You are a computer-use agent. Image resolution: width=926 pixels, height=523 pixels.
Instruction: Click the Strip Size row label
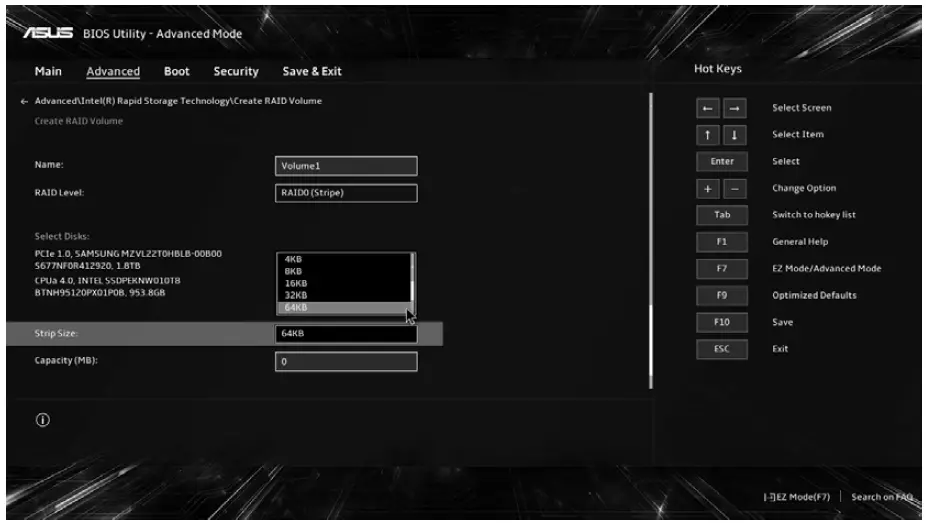[x=56, y=334]
